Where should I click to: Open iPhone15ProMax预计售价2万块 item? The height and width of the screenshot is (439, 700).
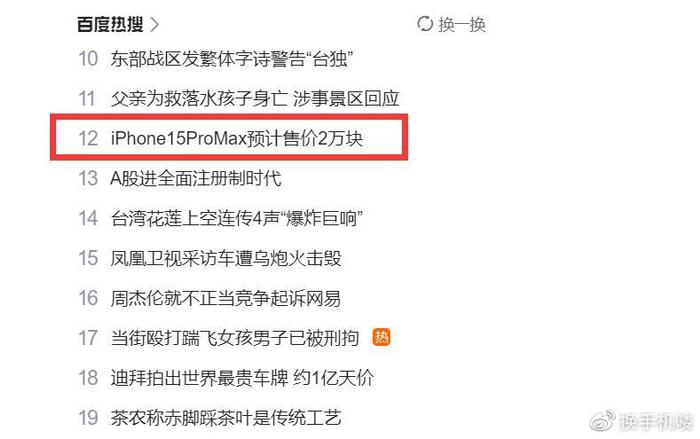pos(237,138)
